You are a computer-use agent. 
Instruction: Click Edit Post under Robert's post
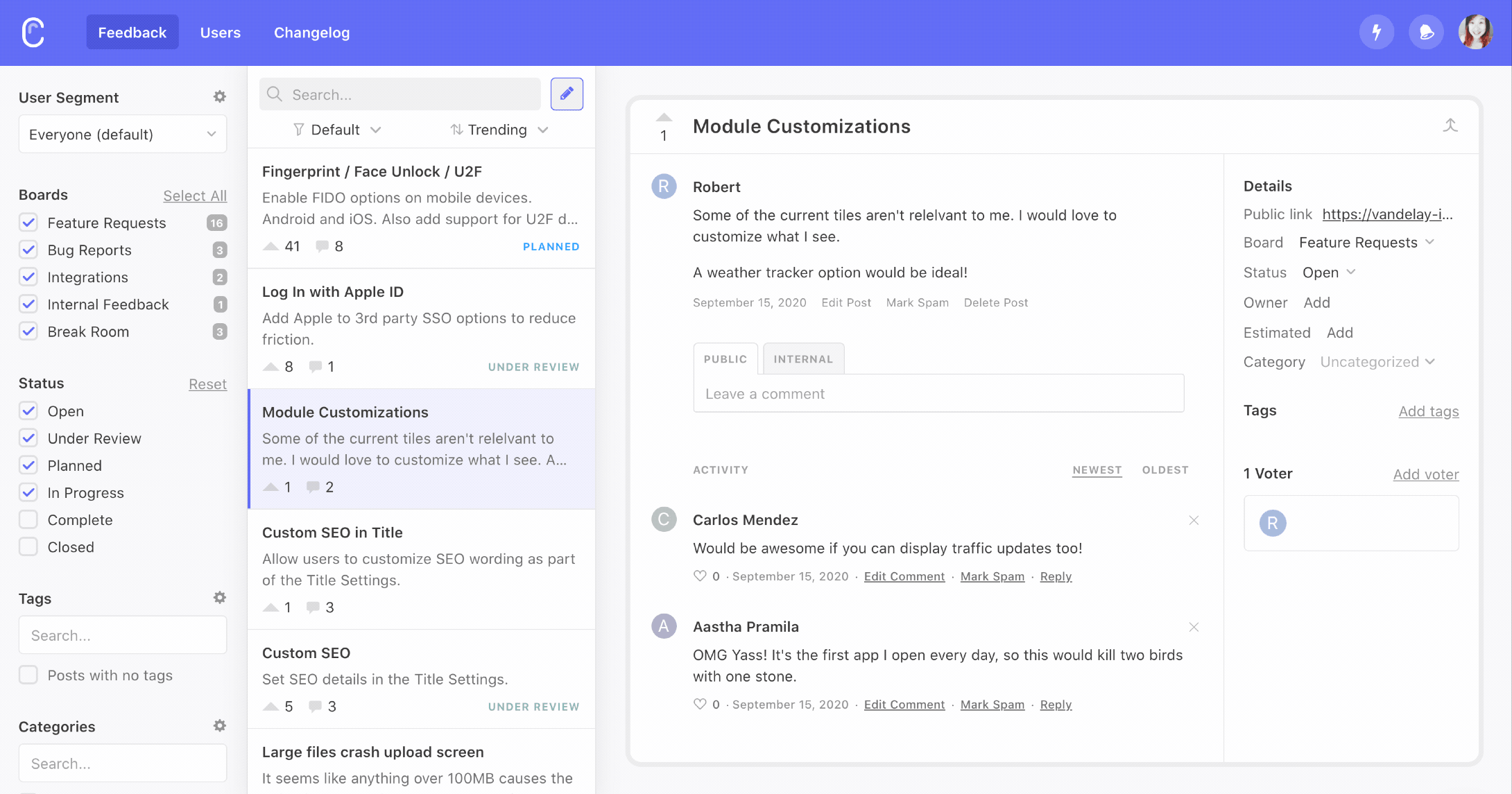click(x=846, y=302)
